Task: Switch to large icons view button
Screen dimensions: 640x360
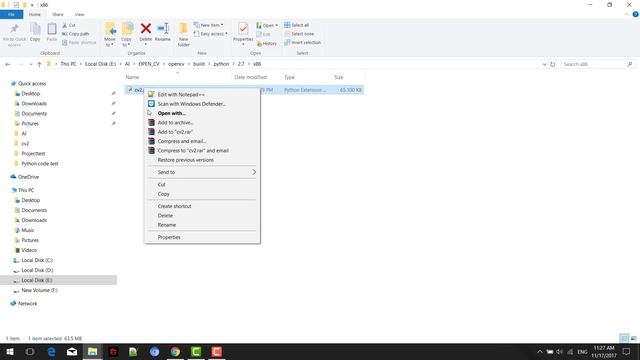Action: pyautogui.click(x=633, y=338)
